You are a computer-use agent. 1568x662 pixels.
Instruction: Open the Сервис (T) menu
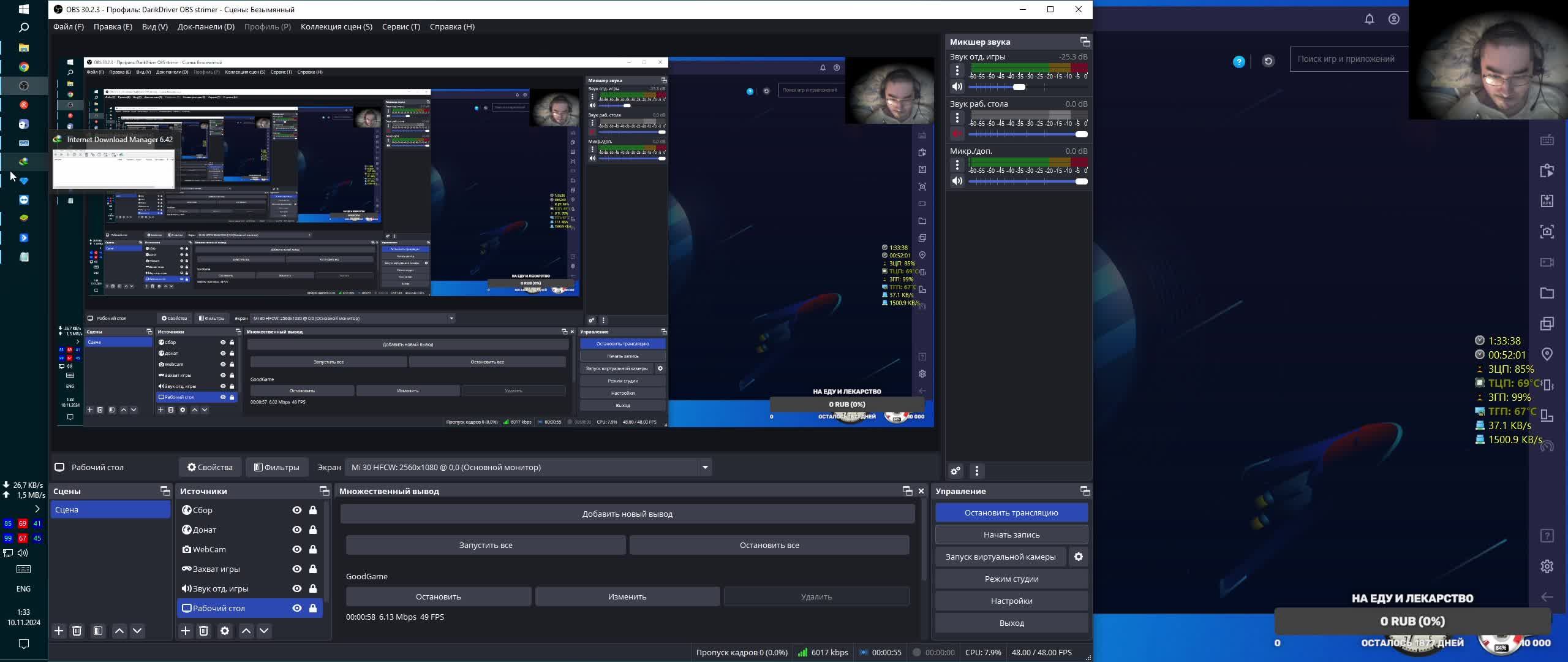pos(401,26)
